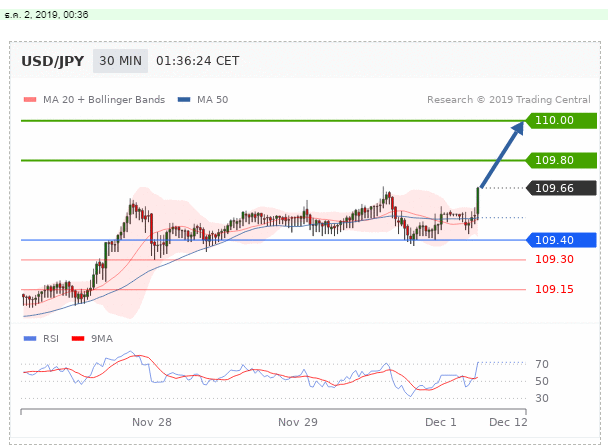Click the 109.30 support level label
This screenshot has height=448, width=608.
point(554,259)
